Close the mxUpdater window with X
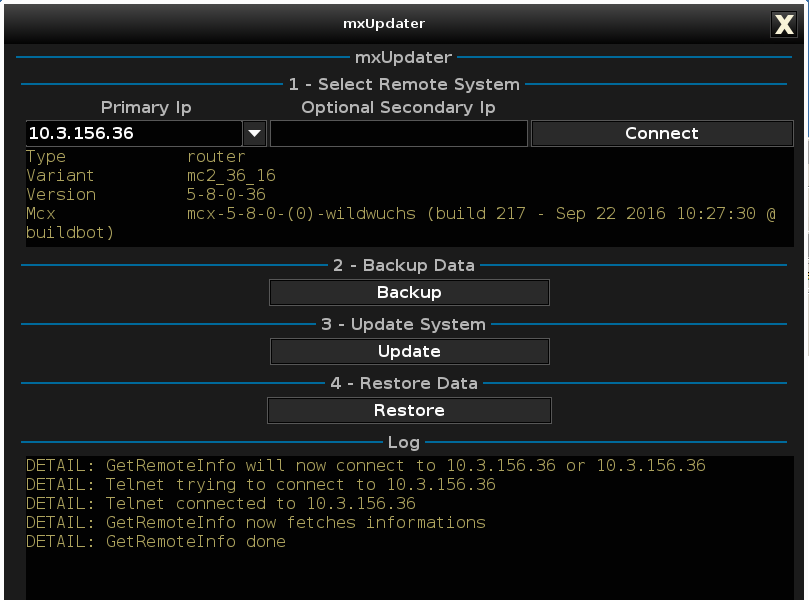 (x=784, y=24)
